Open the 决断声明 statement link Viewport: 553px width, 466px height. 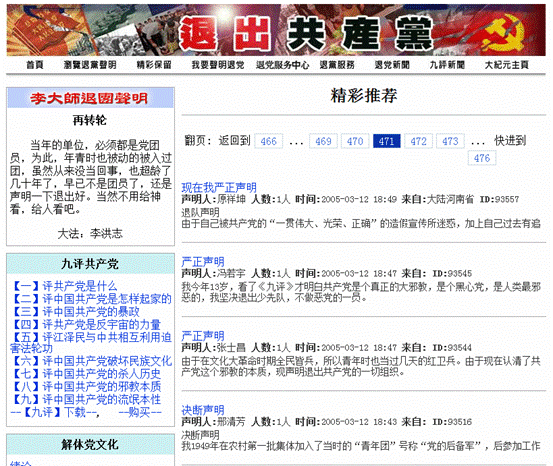tap(203, 410)
